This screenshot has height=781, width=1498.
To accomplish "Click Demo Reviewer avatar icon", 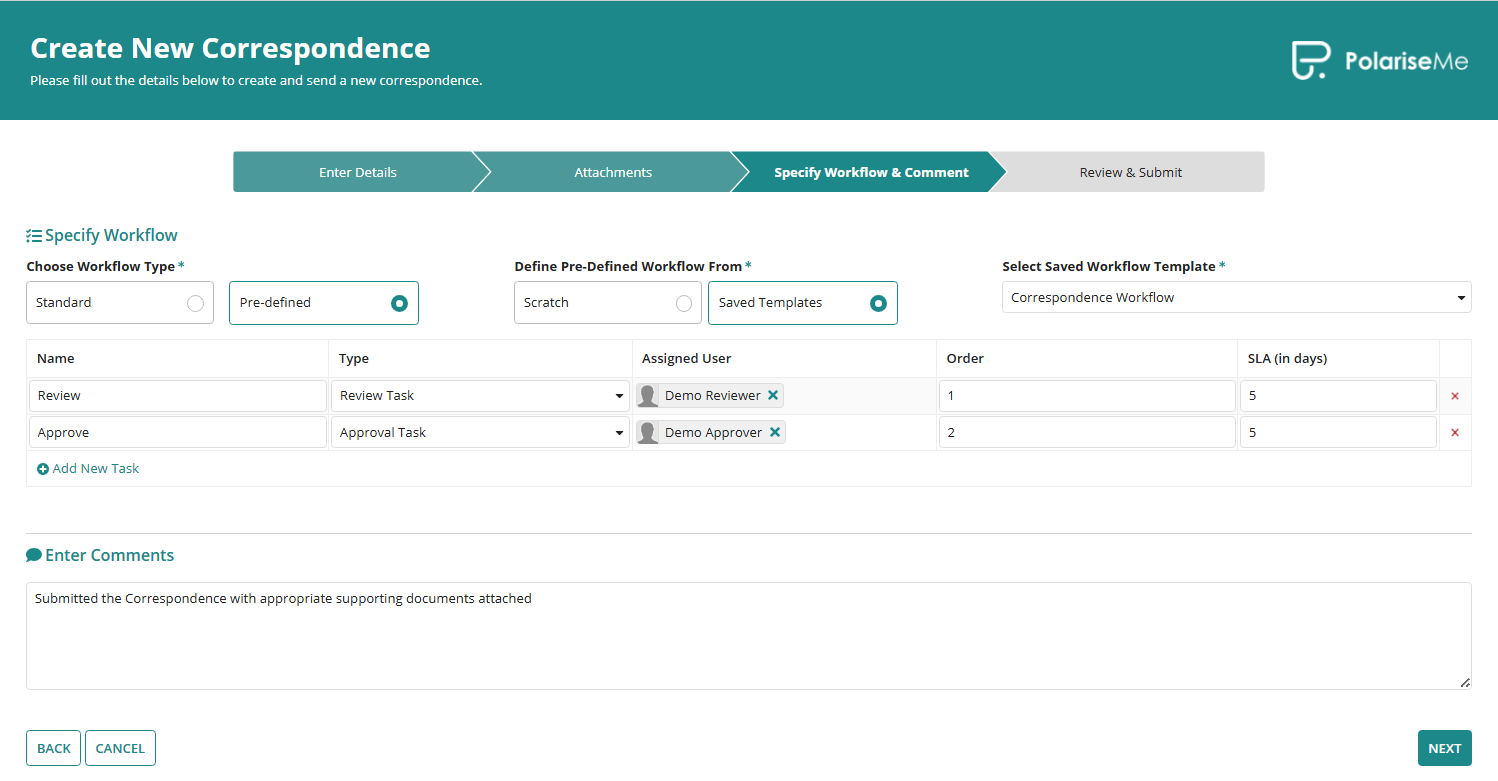I will coord(648,396).
